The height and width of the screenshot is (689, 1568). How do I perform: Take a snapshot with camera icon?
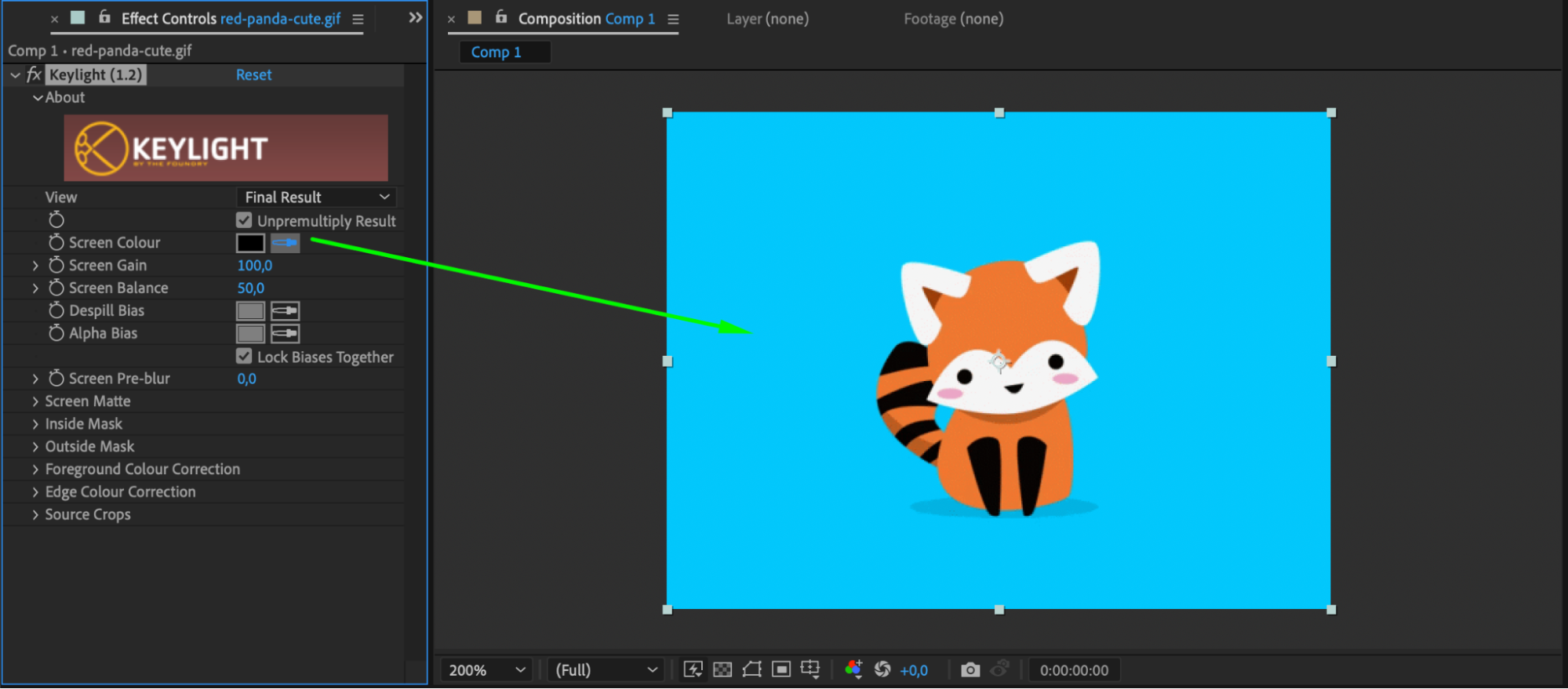[x=970, y=670]
